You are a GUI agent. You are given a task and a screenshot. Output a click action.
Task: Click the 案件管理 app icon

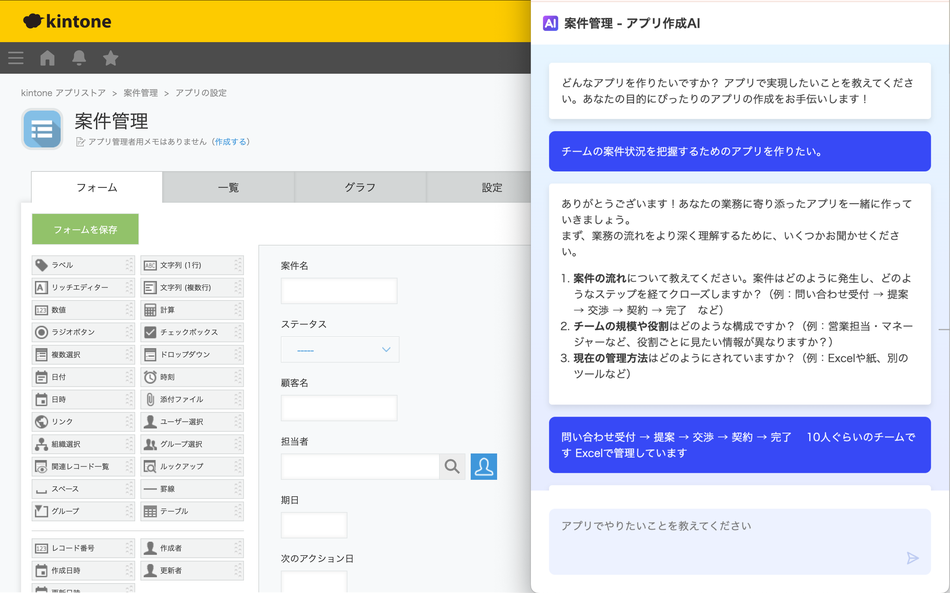point(42,129)
